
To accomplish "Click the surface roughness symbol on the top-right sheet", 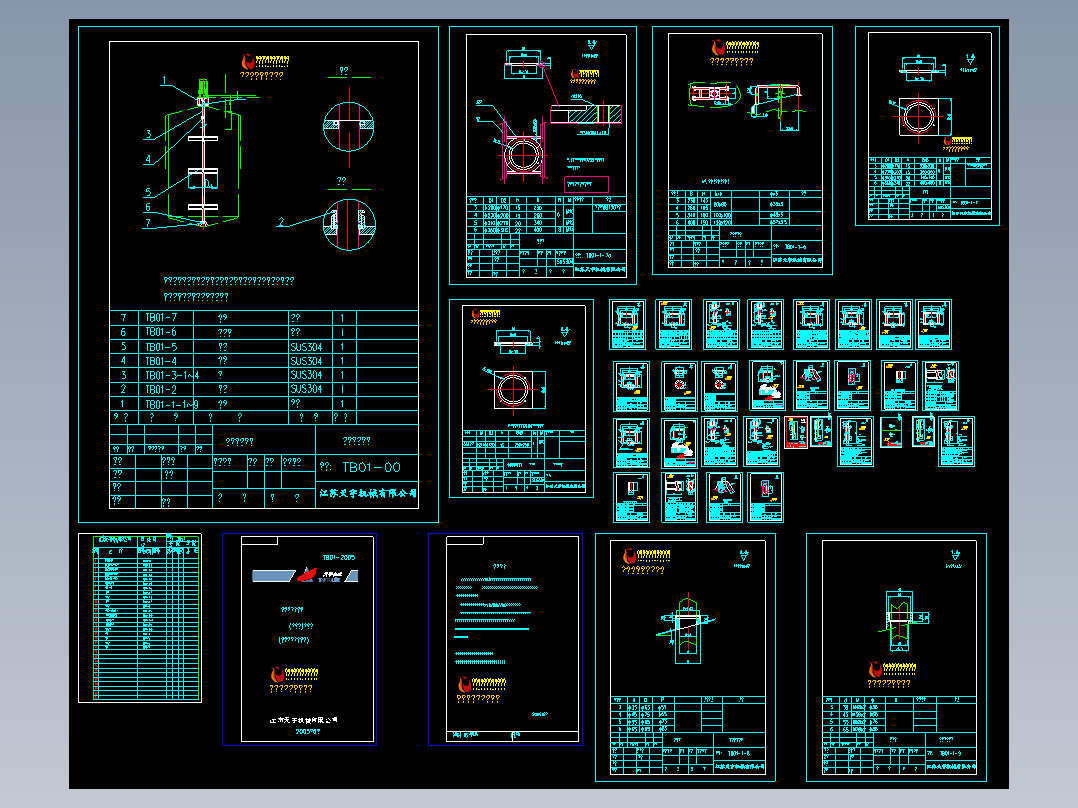I will pyautogui.click(x=969, y=60).
